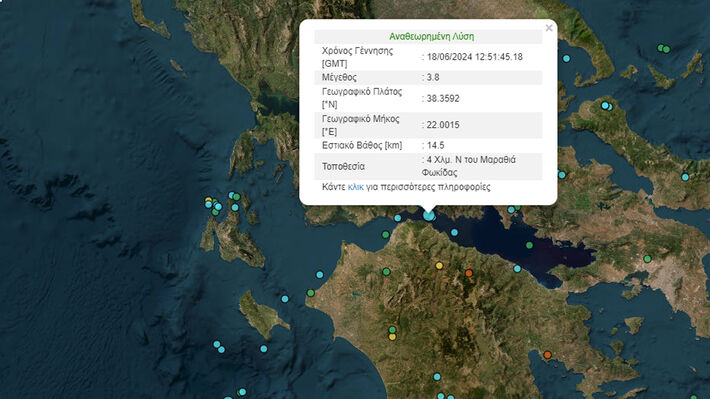Select the green marker west of the orange Peloponnese marker

click(386, 272)
